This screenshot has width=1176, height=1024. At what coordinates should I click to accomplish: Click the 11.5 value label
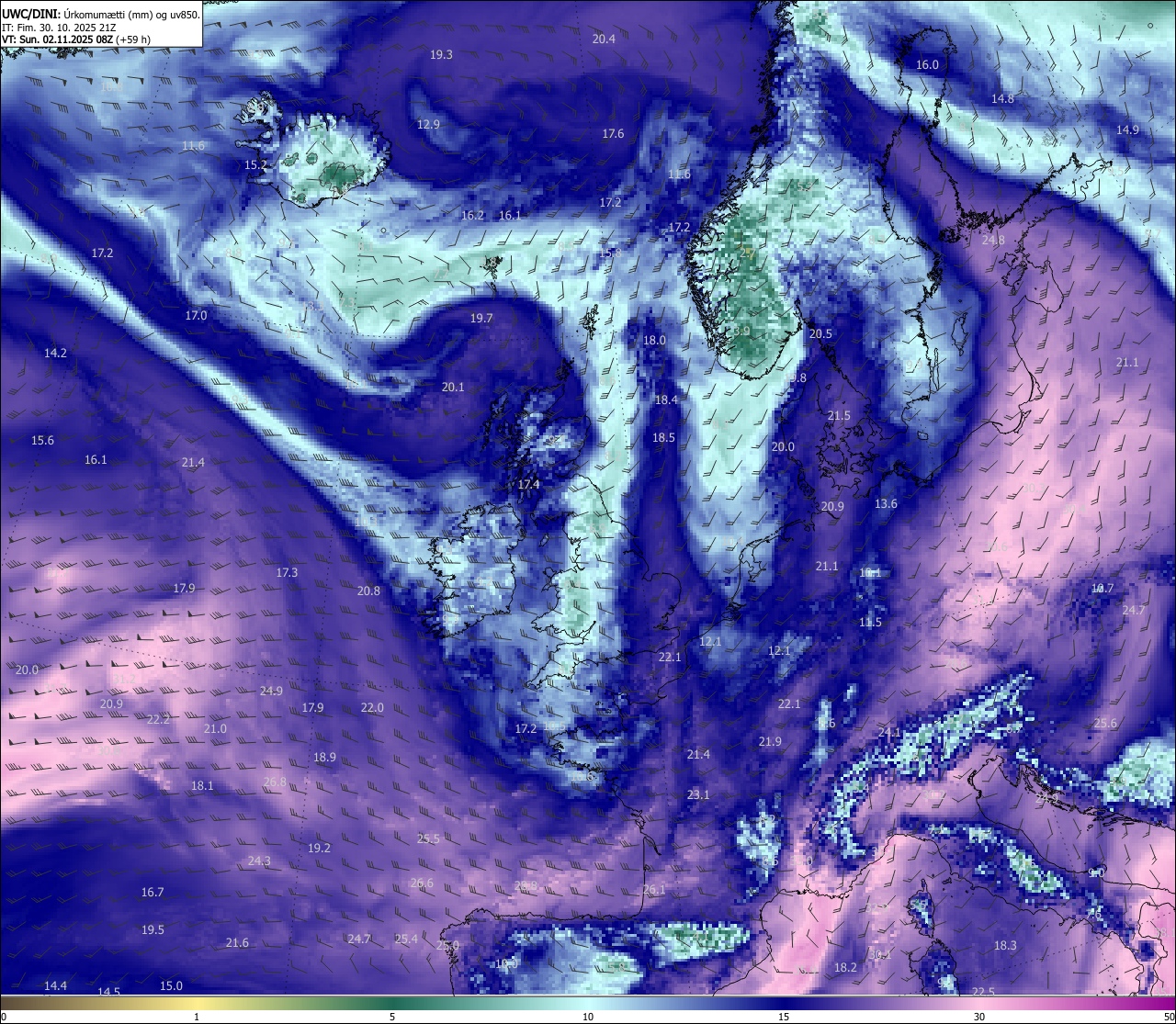tap(870, 623)
